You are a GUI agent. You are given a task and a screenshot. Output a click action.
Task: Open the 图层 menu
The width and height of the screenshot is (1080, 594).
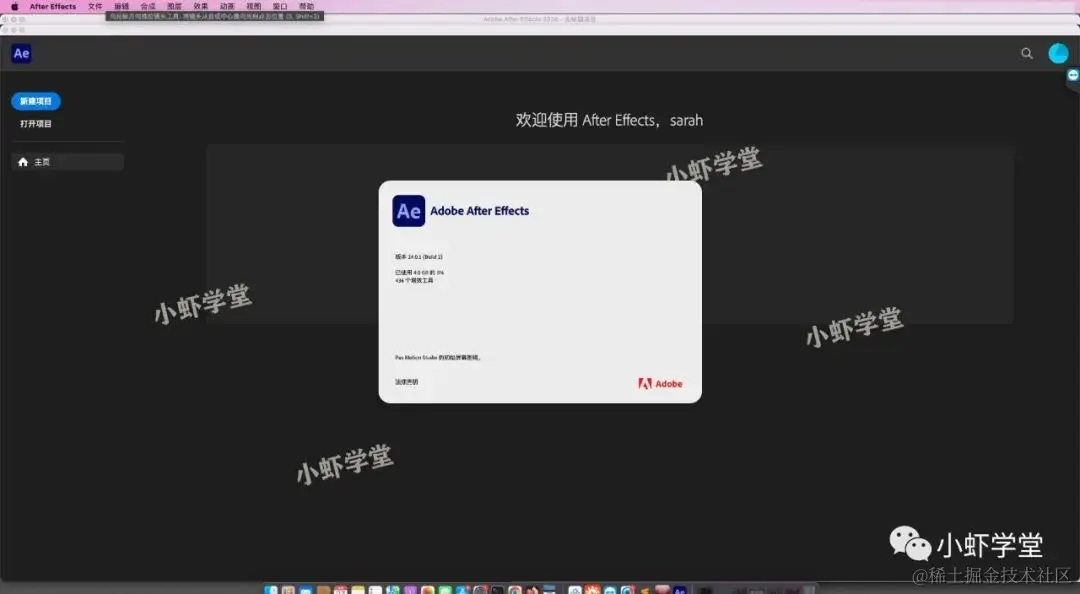174,6
